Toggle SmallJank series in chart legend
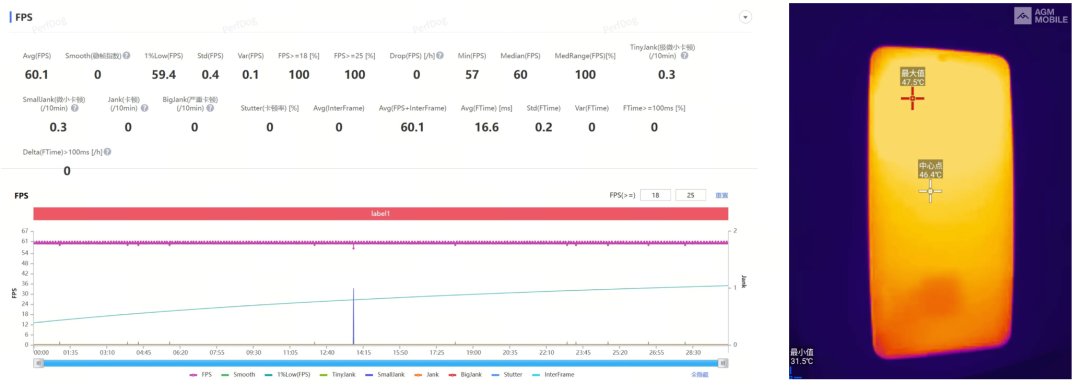Viewport: 1080px width, 386px height. (386, 374)
